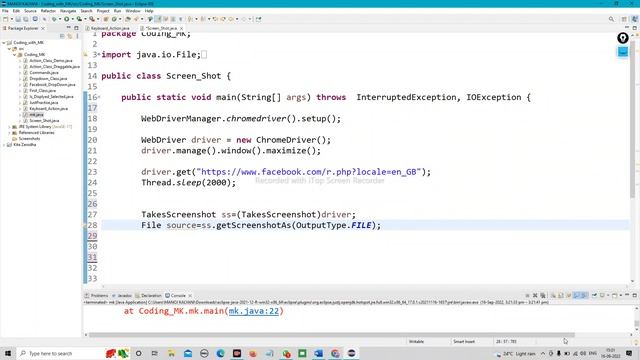Image resolution: width=640 pixels, height=360 pixels.
Task: Click the Save toolbar icon
Action: [18, 19]
